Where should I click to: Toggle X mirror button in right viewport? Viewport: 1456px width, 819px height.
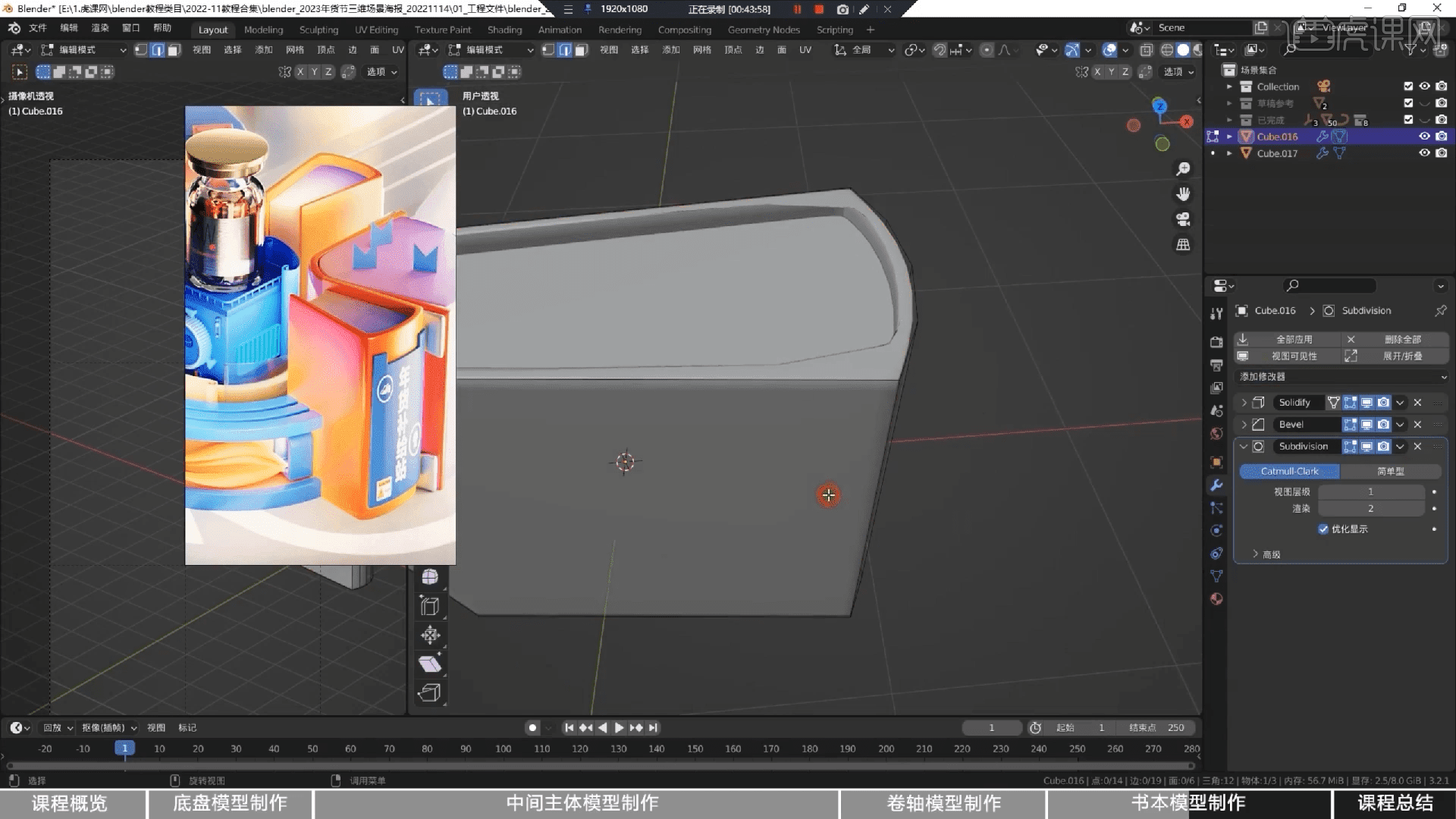tap(1097, 72)
